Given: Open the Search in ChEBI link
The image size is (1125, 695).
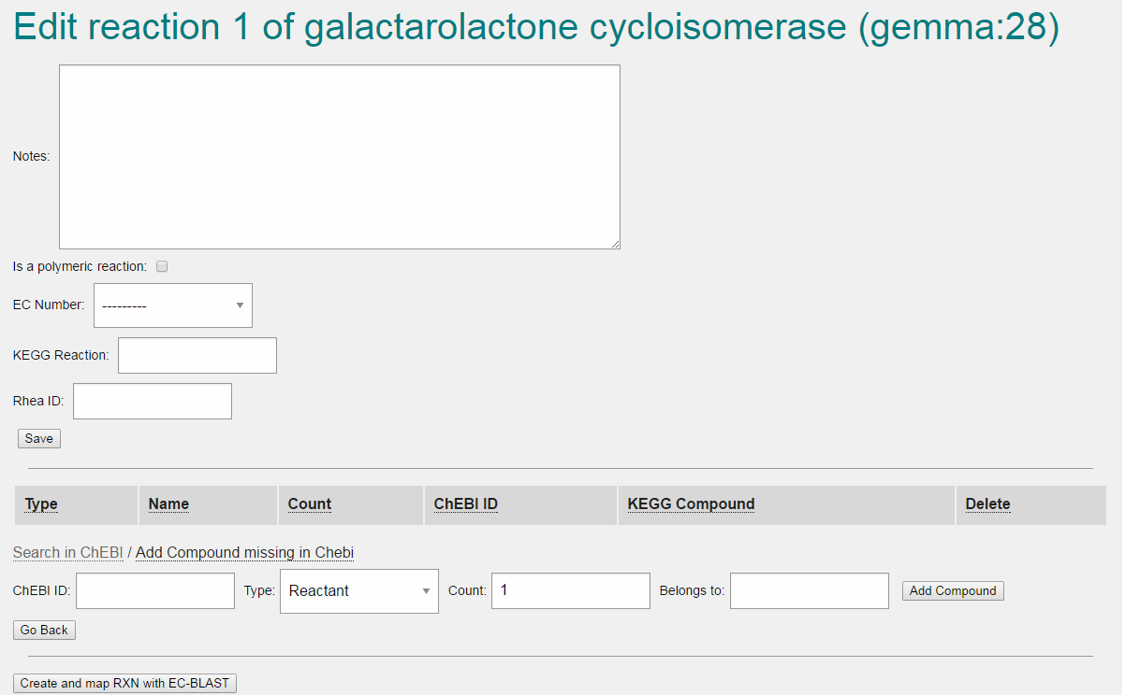Looking at the screenshot, I should pos(68,553).
